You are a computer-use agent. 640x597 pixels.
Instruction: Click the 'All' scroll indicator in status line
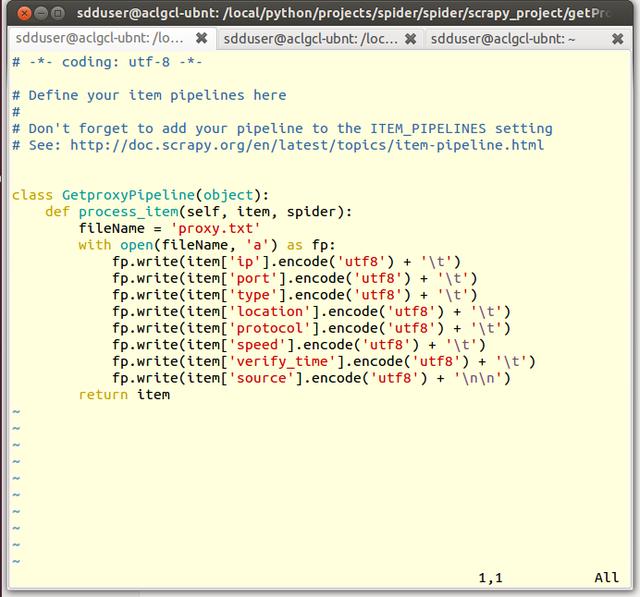[606, 578]
